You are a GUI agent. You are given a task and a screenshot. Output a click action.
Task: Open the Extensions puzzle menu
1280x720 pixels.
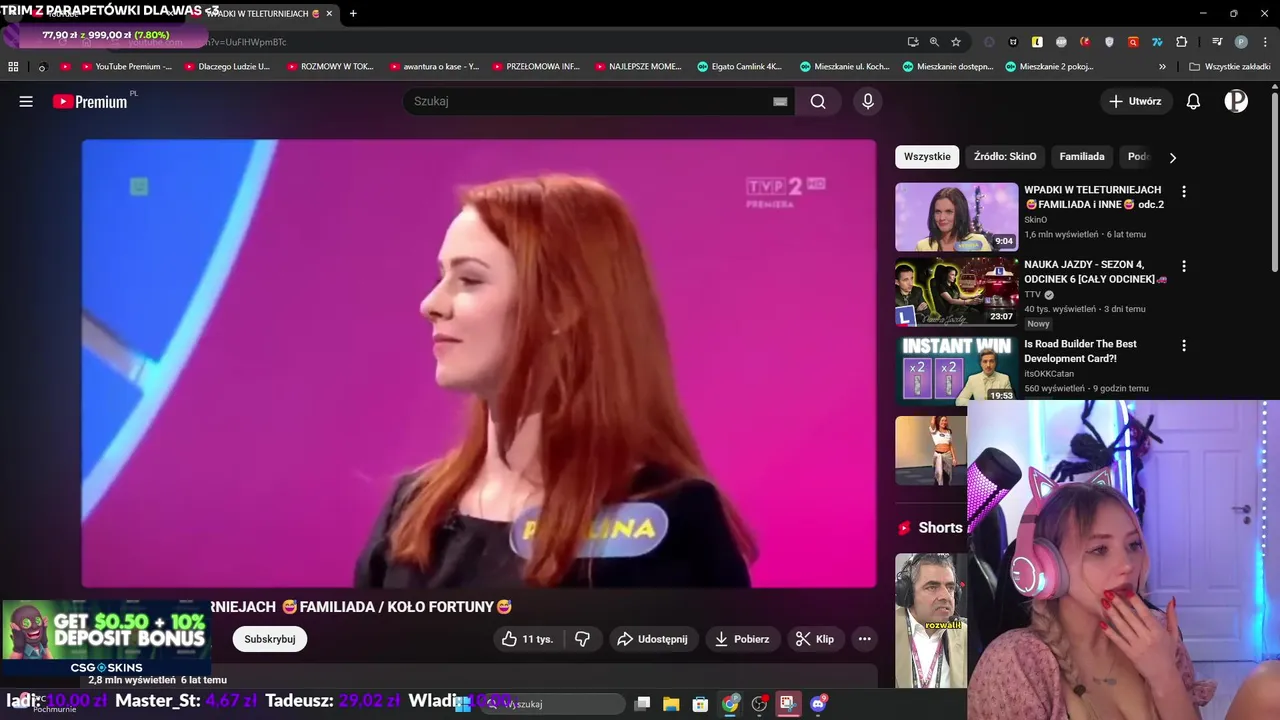click(1181, 42)
